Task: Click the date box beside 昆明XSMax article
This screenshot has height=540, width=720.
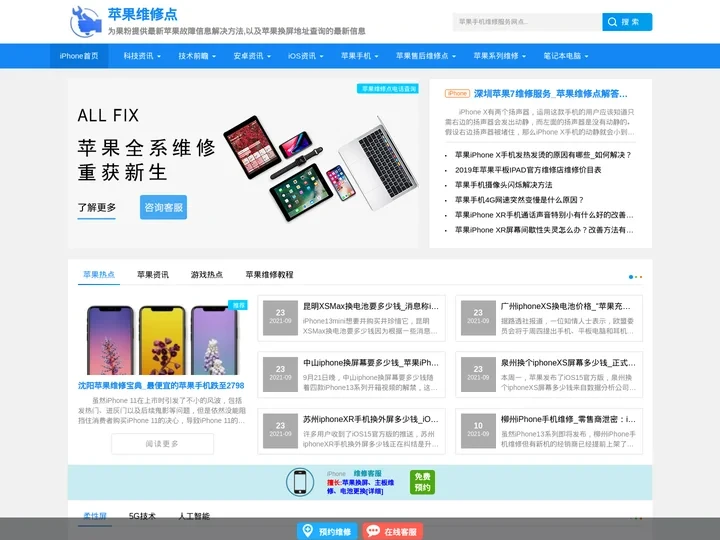Action: point(280,318)
